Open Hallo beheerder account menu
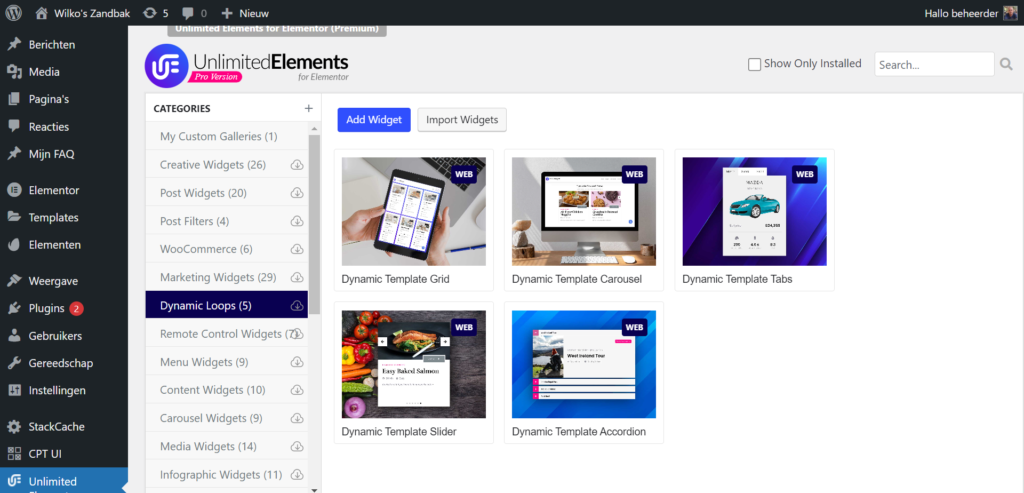 pyautogui.click(x=970, y=12)
